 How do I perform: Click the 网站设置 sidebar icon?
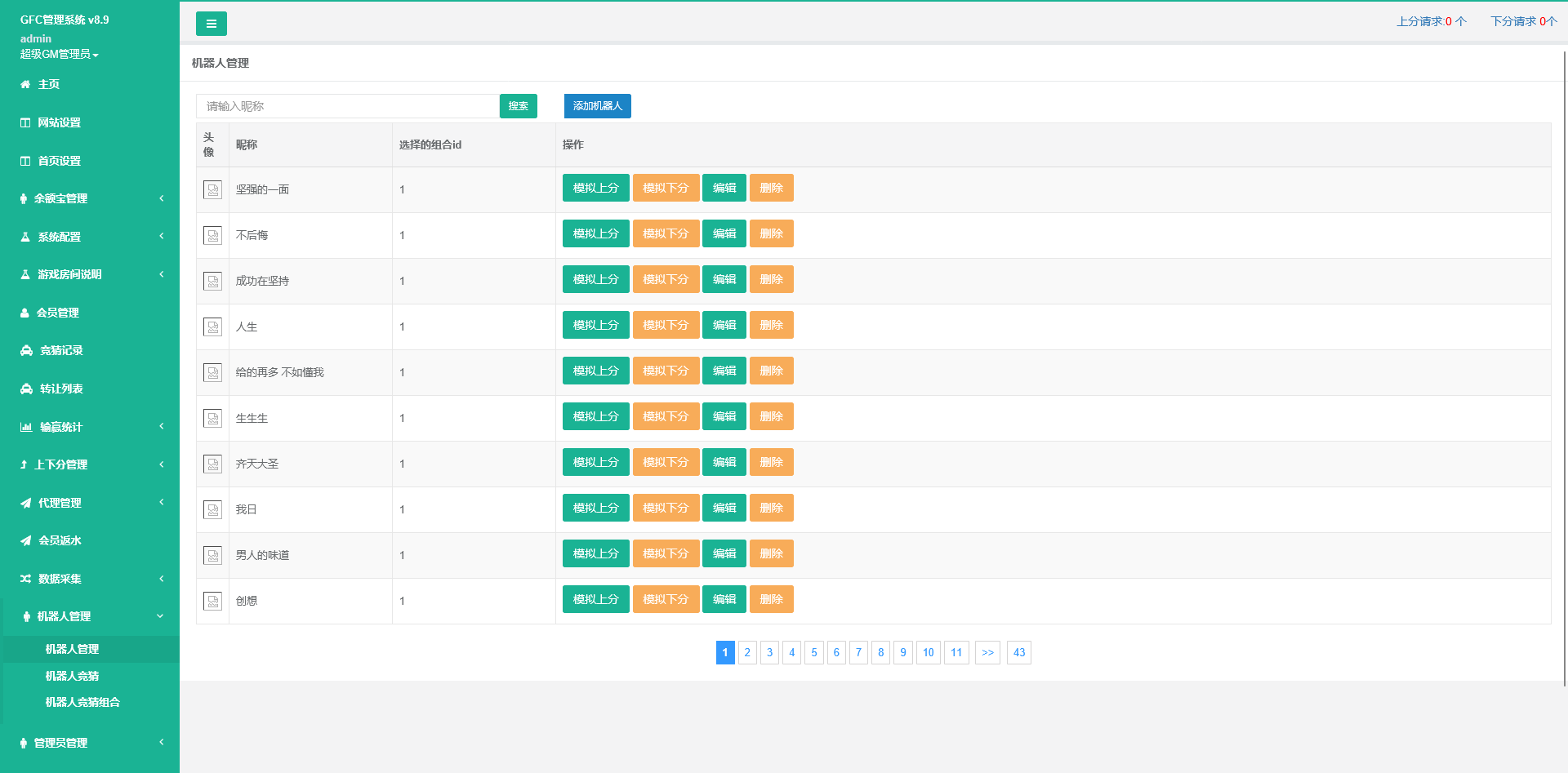coord(25,122)
